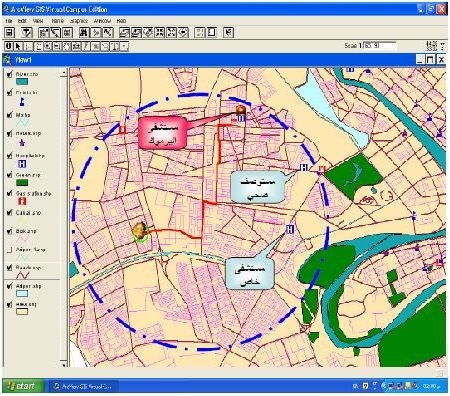This screenshot has width=450, height=396.
Task: Open the Theme menu
Action: (57, 21)
